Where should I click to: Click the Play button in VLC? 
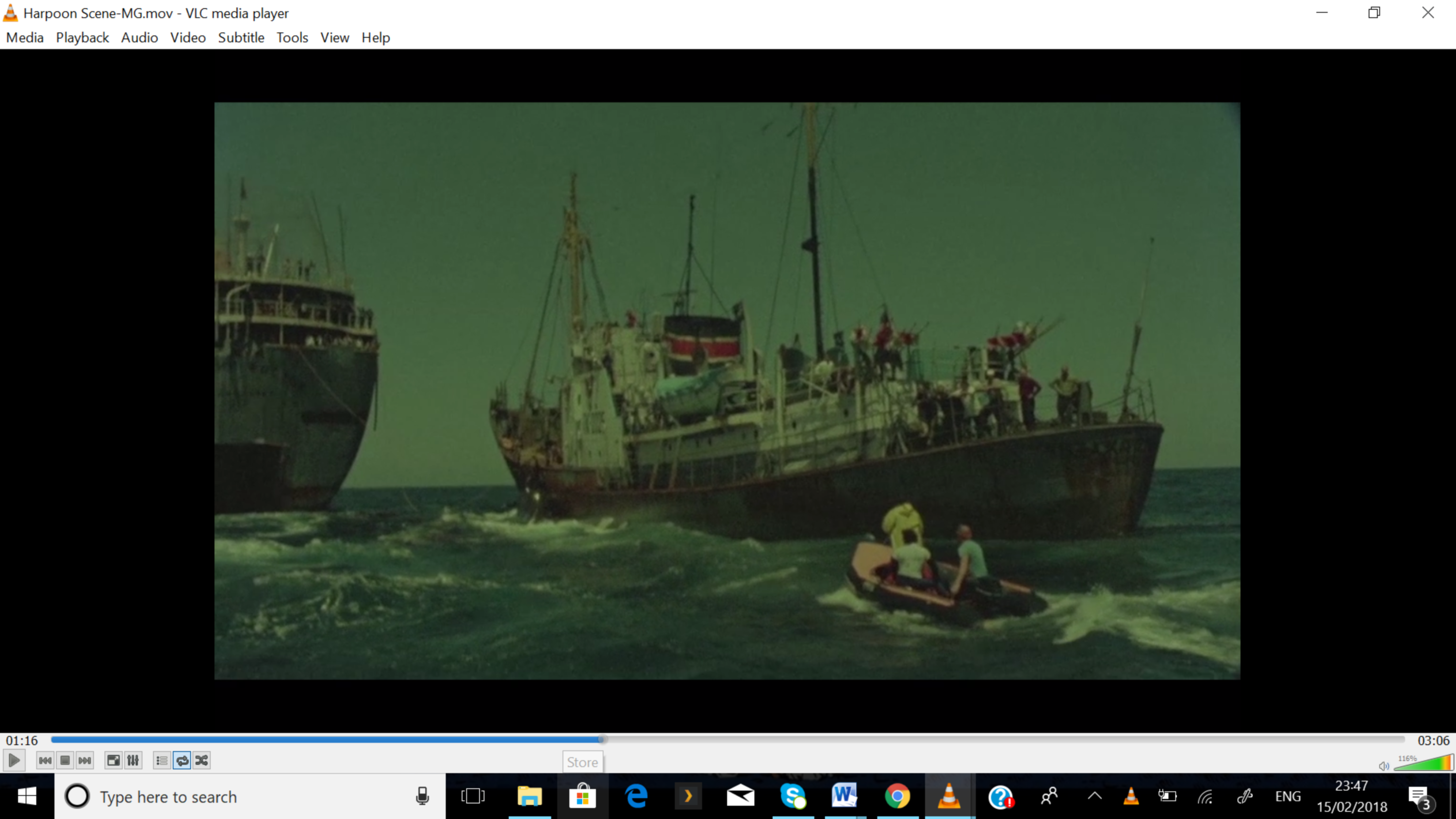(x=14, y=760)
